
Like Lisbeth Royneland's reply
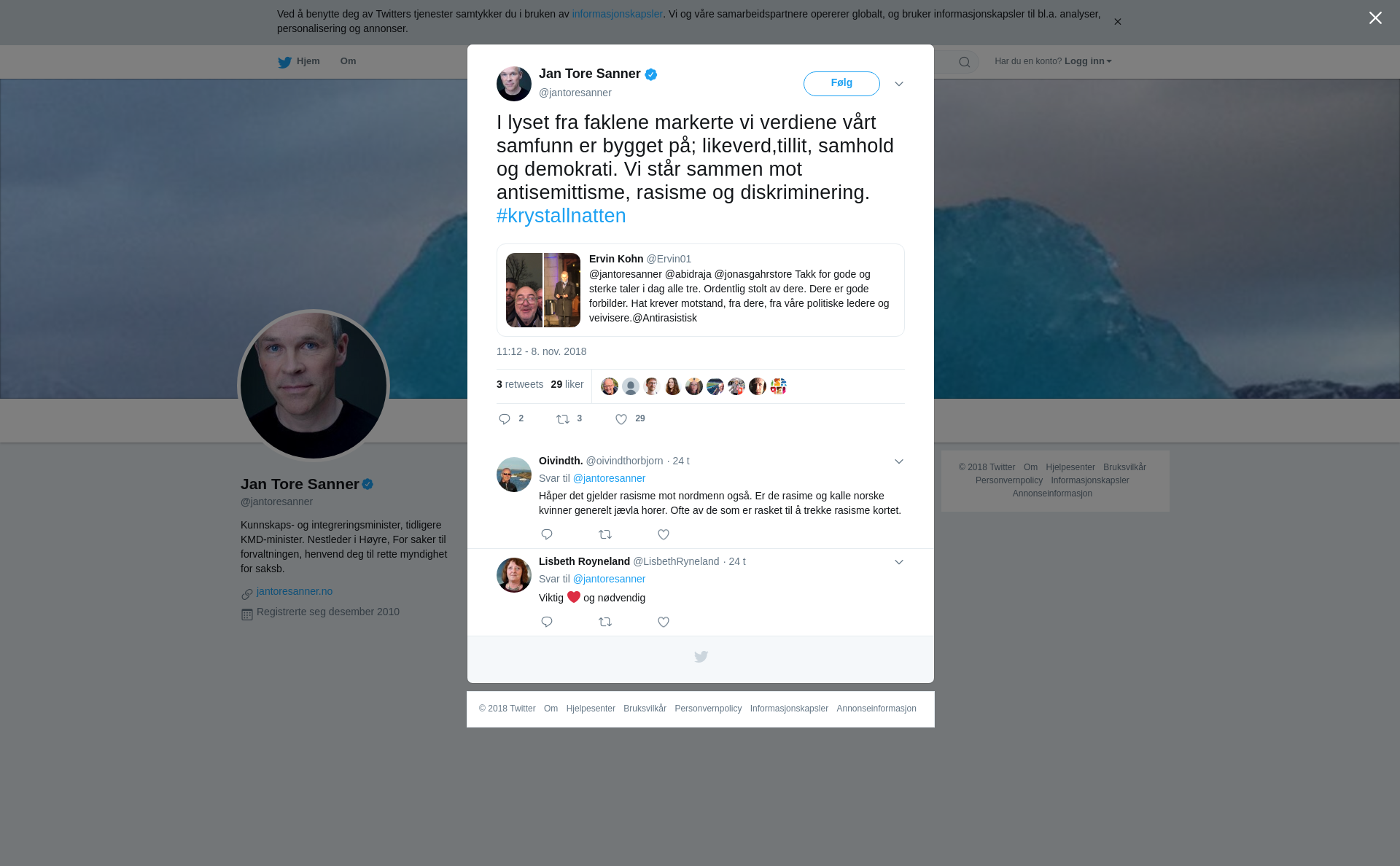coord(664,622)
